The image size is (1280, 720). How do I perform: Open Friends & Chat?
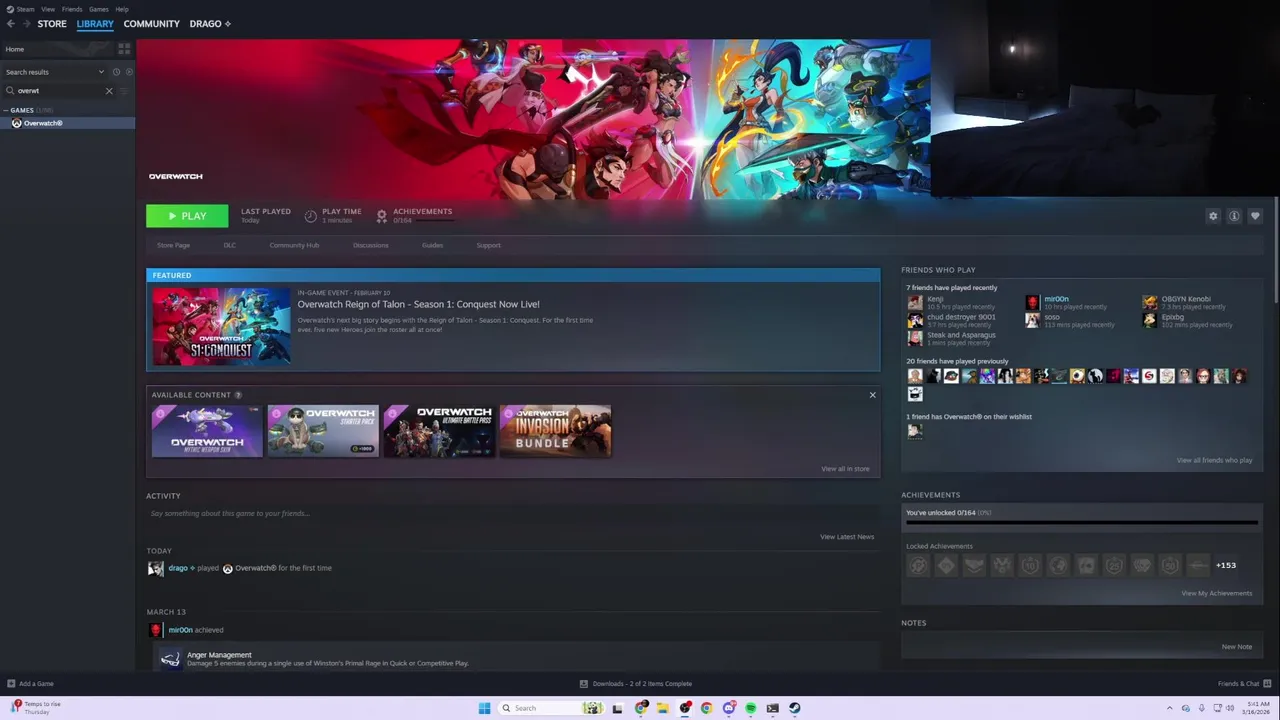pos(1243,684)
